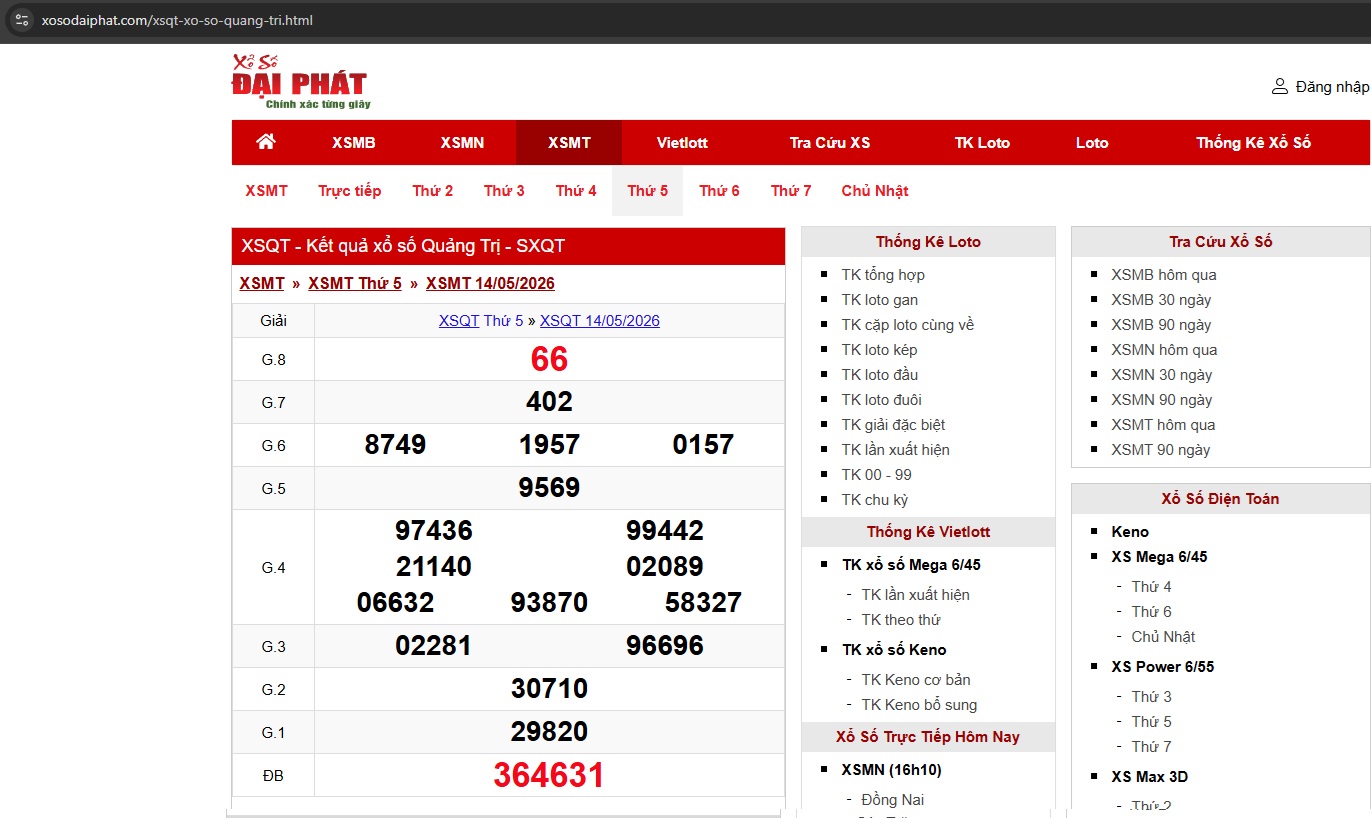Click the XSQT link in table header

point(459,321)
